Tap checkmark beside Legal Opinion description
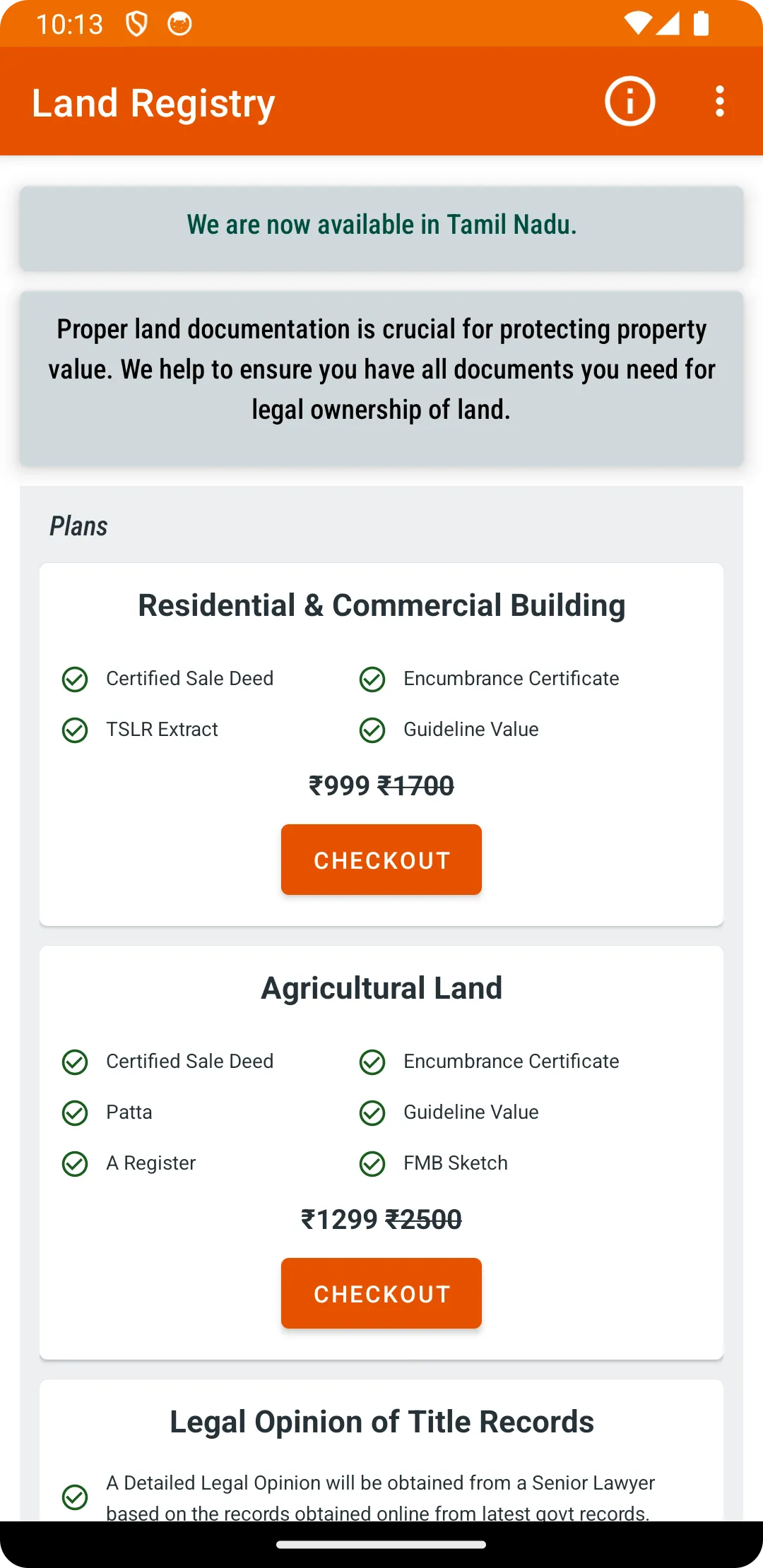 pos(75,1497)
